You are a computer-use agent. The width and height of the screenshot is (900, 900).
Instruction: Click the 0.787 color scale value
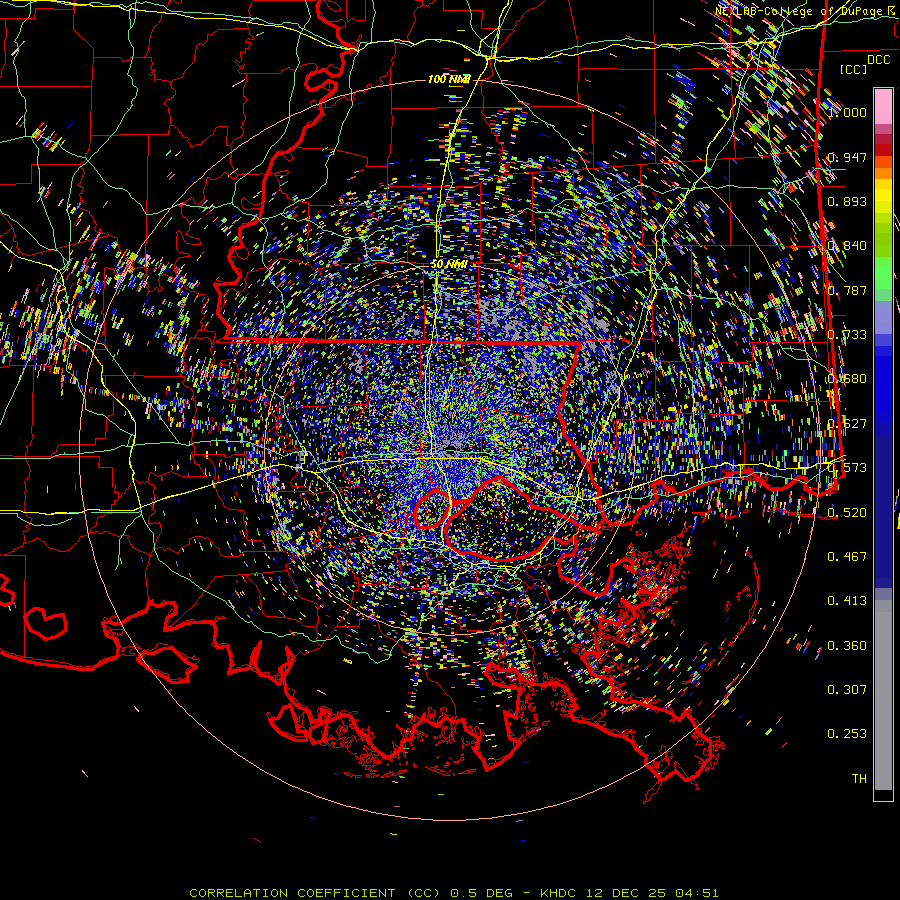point(847,290)
